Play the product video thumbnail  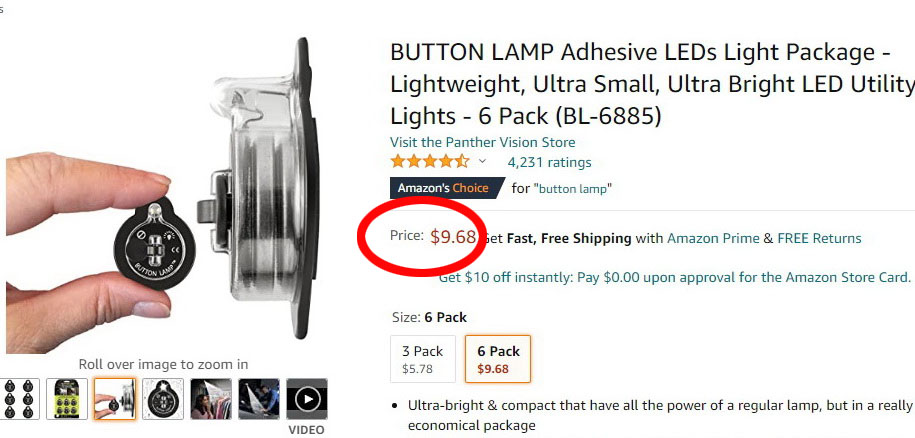pos(307,399)
